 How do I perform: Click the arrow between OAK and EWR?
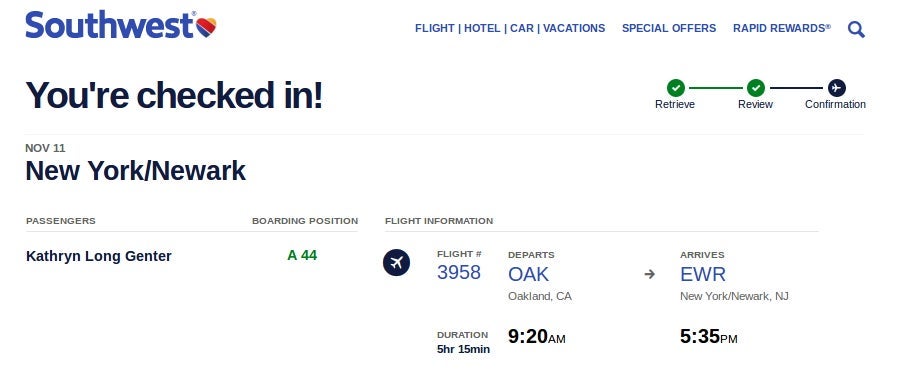coord(649,274)
